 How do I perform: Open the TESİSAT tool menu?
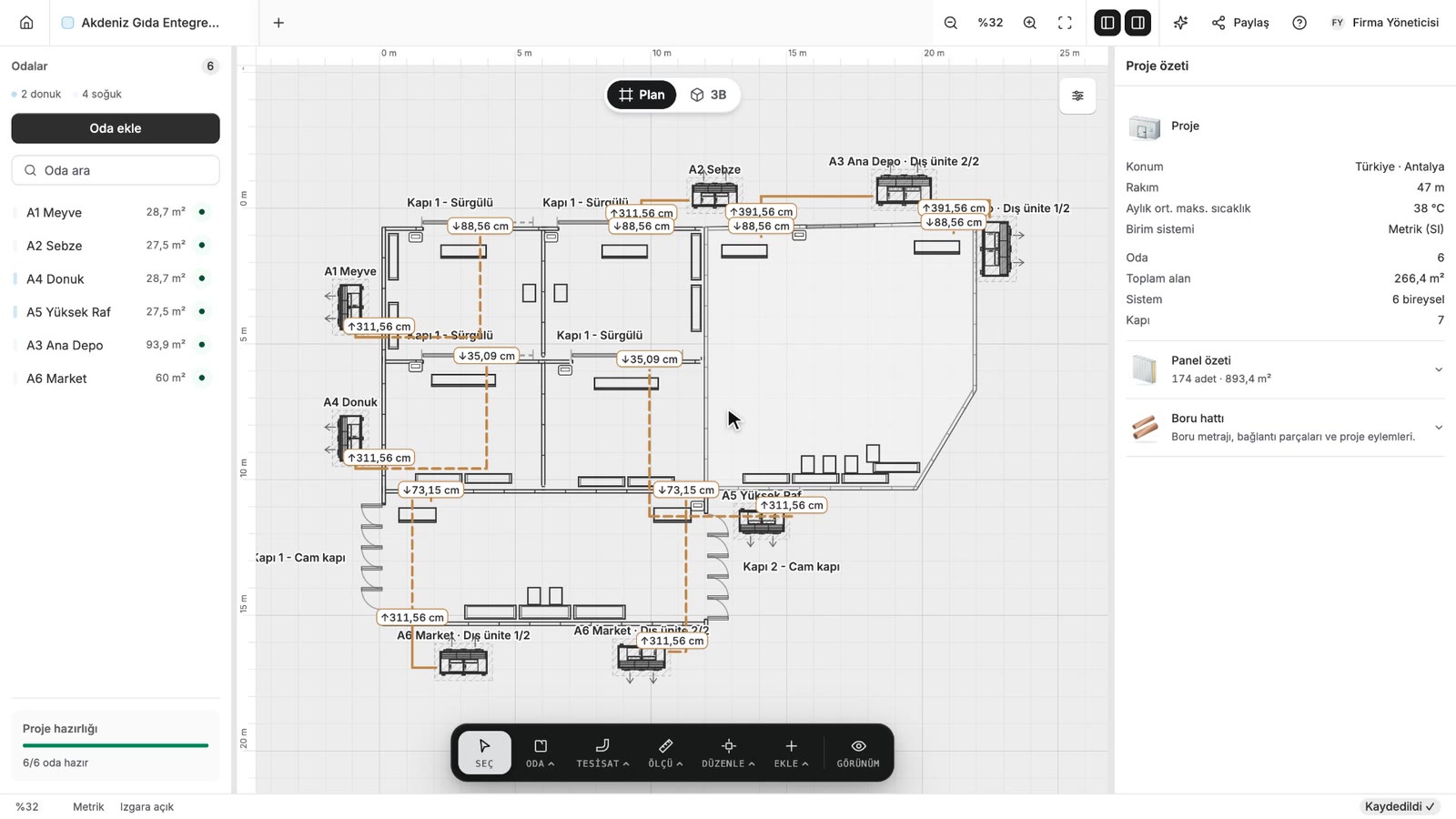(602, 753)
